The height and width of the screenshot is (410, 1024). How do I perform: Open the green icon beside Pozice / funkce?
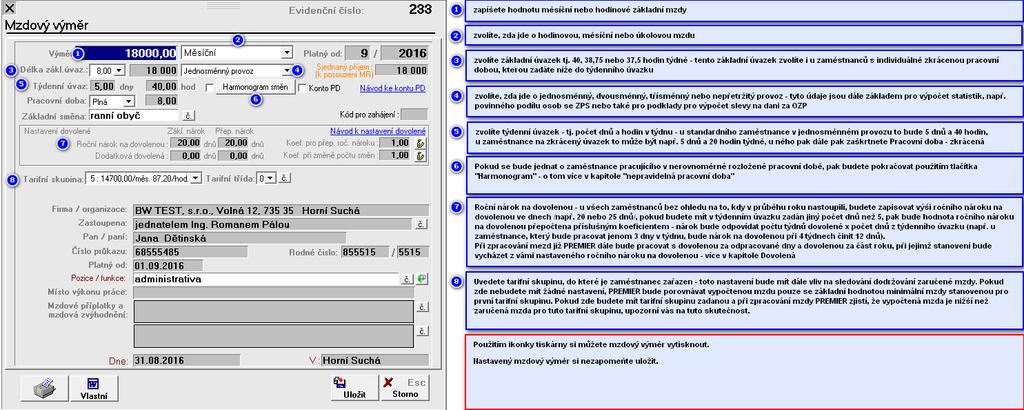coord(423,279)
